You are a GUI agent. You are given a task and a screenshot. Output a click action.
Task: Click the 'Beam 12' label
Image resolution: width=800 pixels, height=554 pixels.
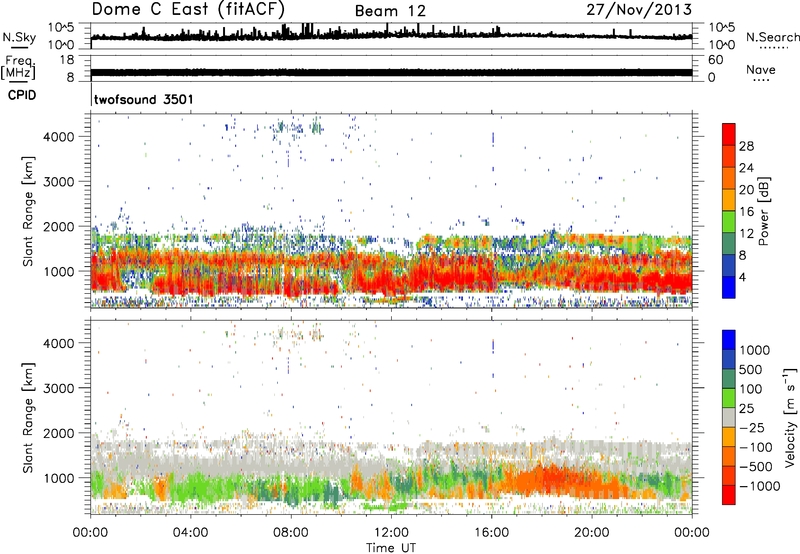[390, 11]
